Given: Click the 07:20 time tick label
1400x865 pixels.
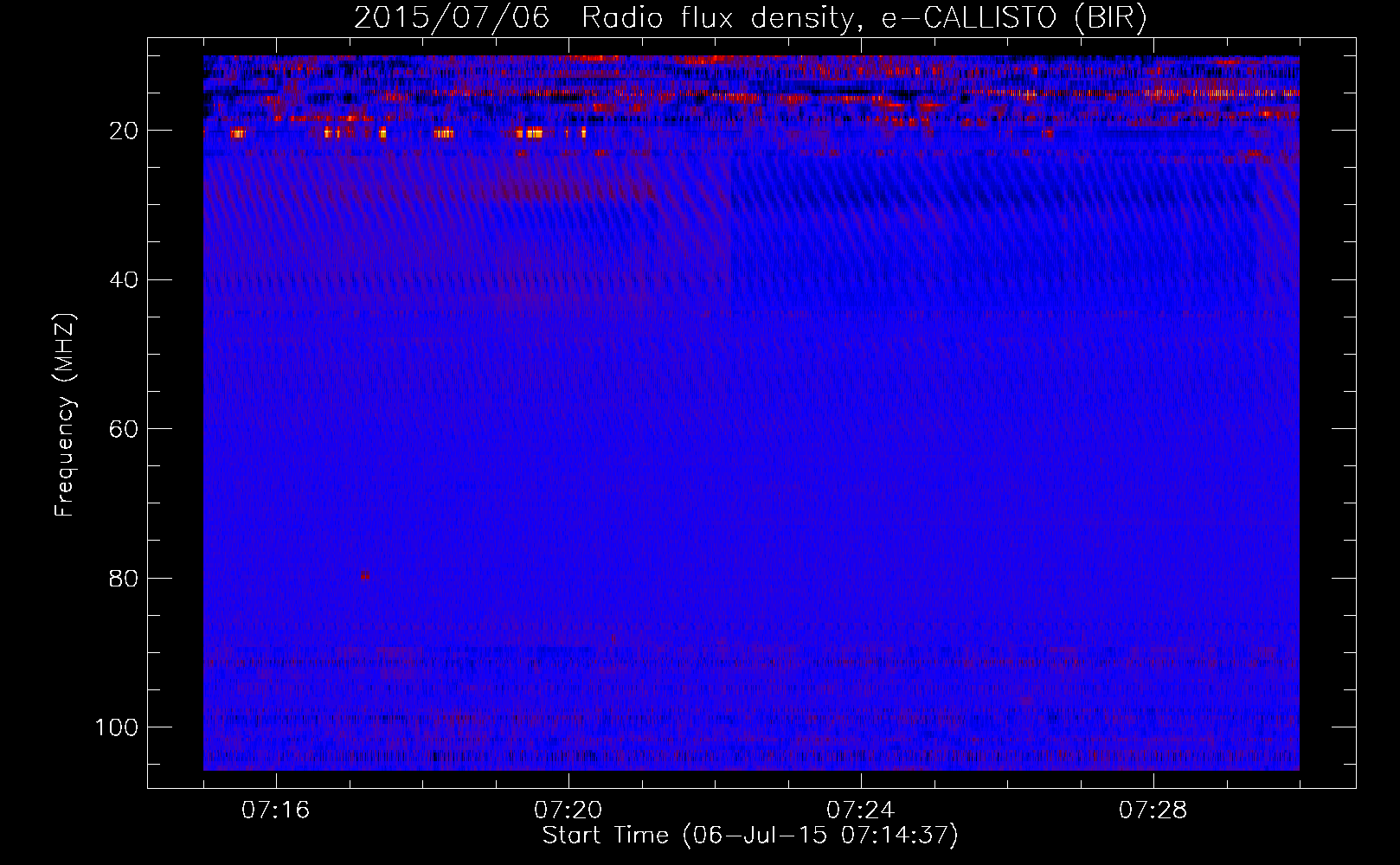Looking at the screenshot, I should tap(568, 811).
